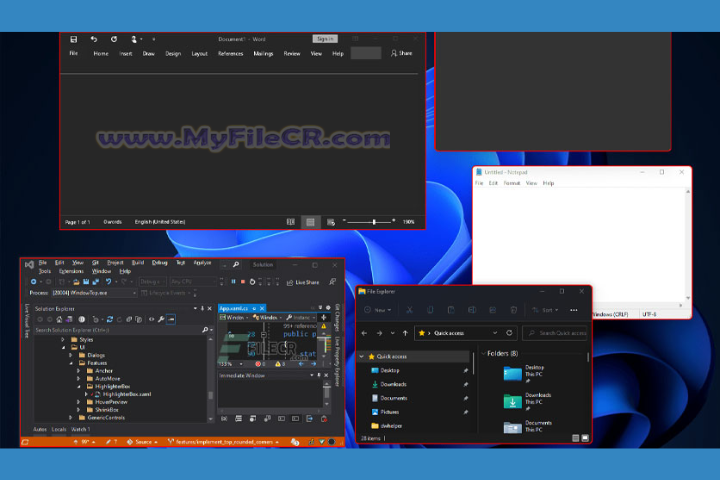Screen dimensions: 720x480
Task: Open the Debug menu in Visual Studio
Action: point(159,263)
